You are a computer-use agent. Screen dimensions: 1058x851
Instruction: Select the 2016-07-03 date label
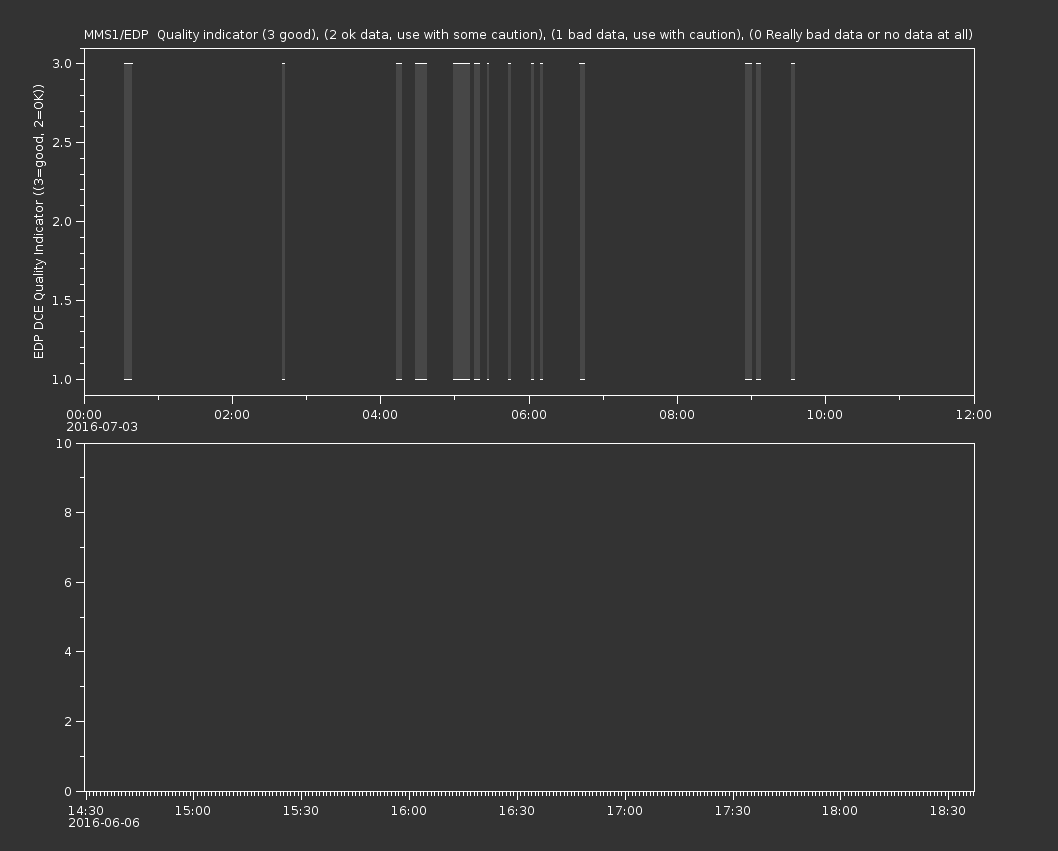coord(102,427)
